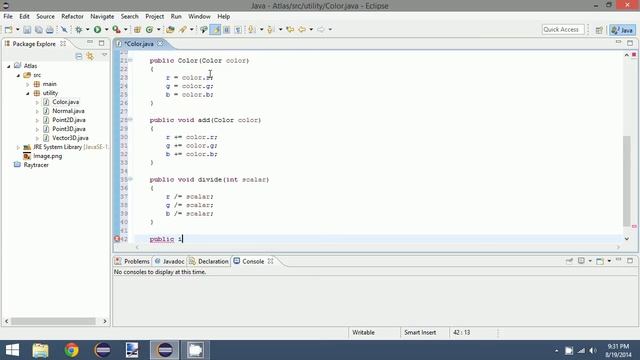Open the File menu
The image size is (640, 360).
click(x=8, y=16)
